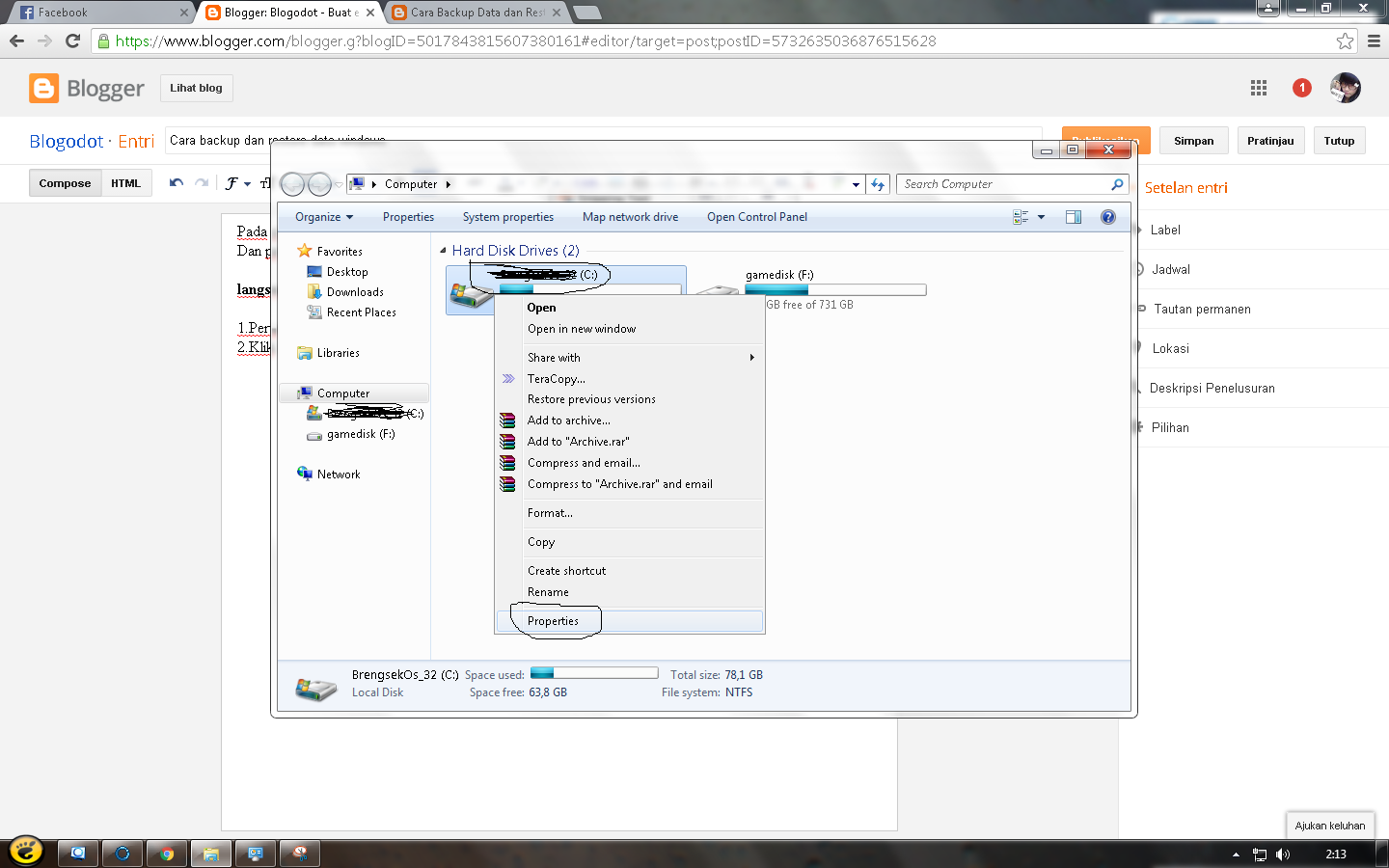Click WinRAR icon beside Compress and email...

[x=507, y=463]
